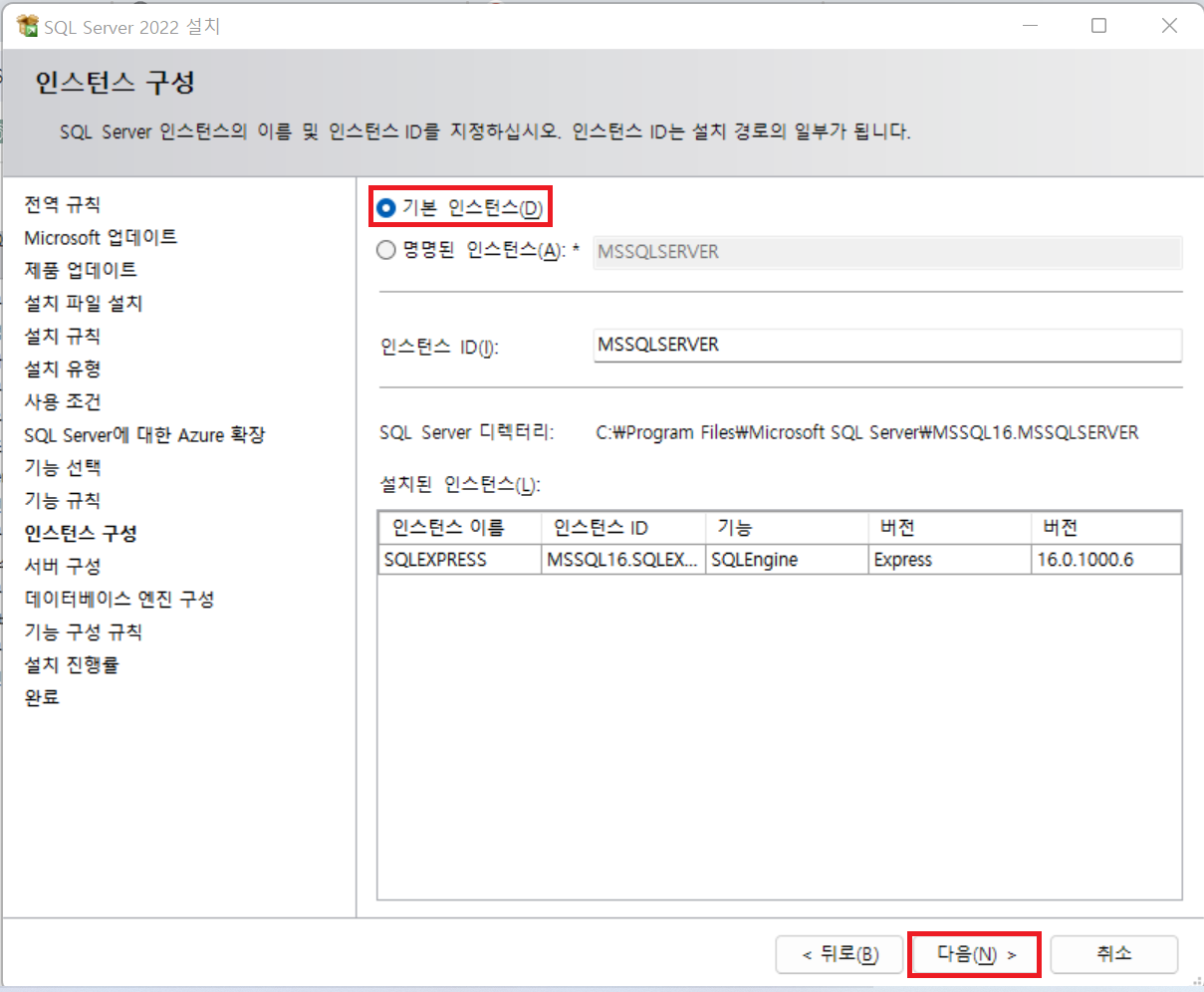The height and width of the screenshot is (992, 1204).
Task: Open the 완료 step
Action: click(x=42, y=697)
